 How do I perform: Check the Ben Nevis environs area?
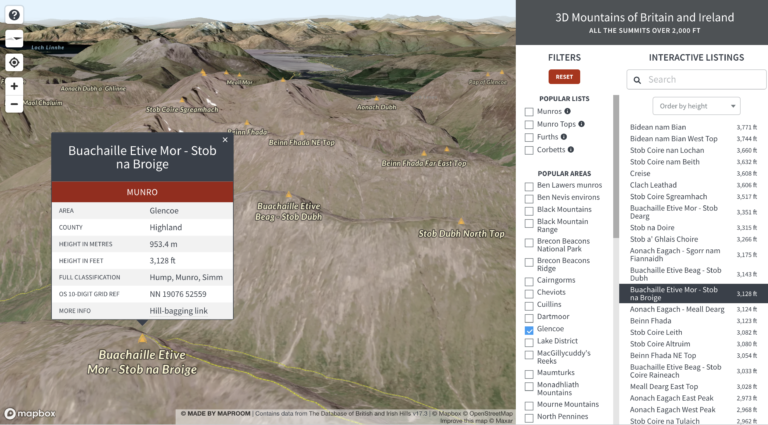coord(529,199)
